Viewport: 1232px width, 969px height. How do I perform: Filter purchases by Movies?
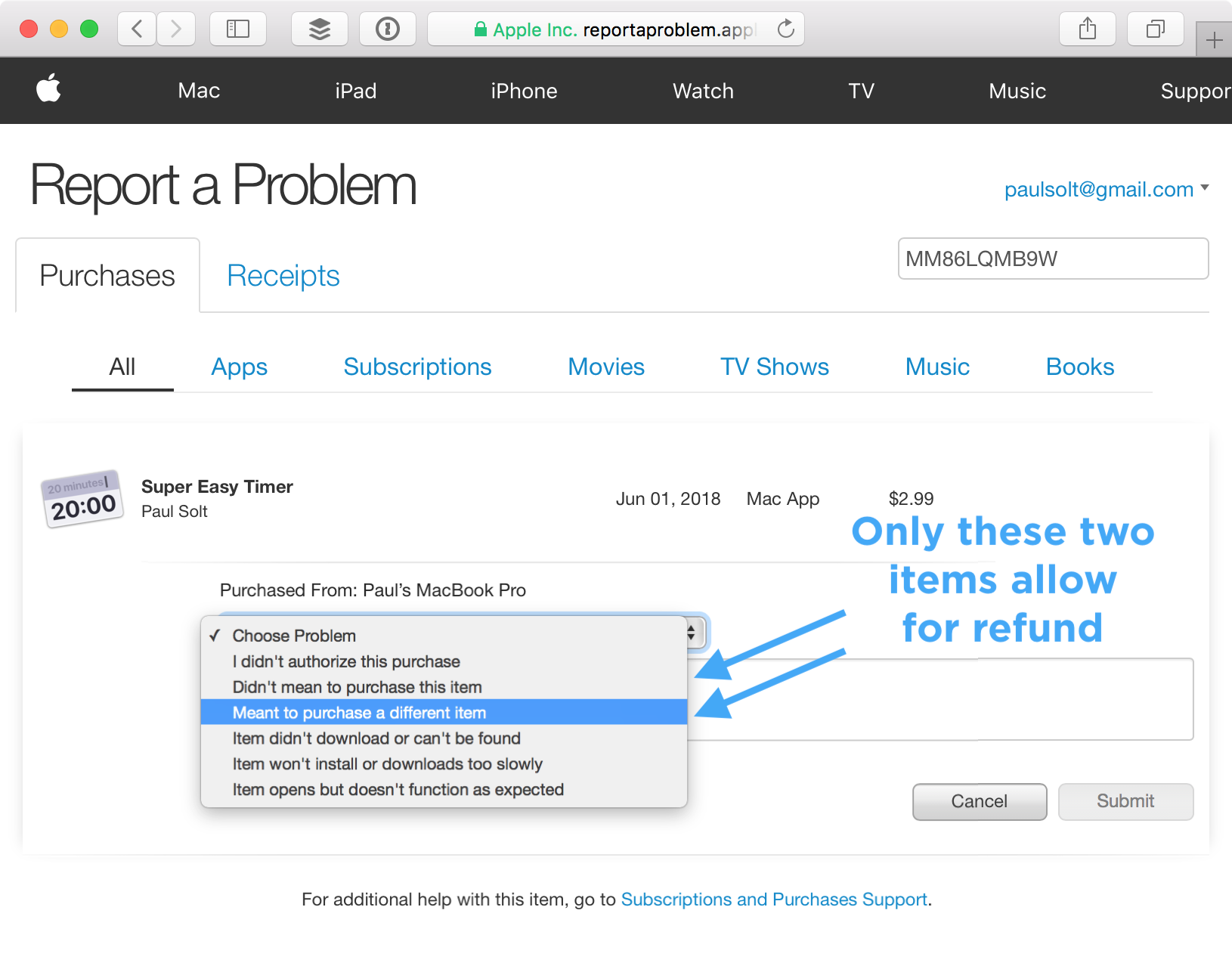(606, 367)
